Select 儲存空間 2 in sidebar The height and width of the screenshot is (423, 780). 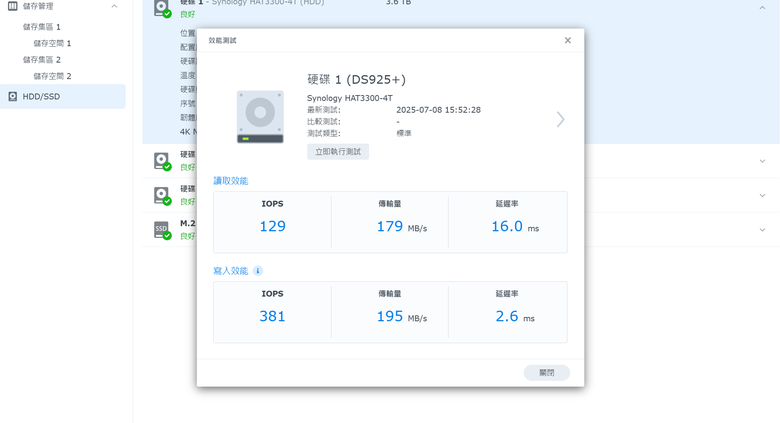(x=52, y=76)
